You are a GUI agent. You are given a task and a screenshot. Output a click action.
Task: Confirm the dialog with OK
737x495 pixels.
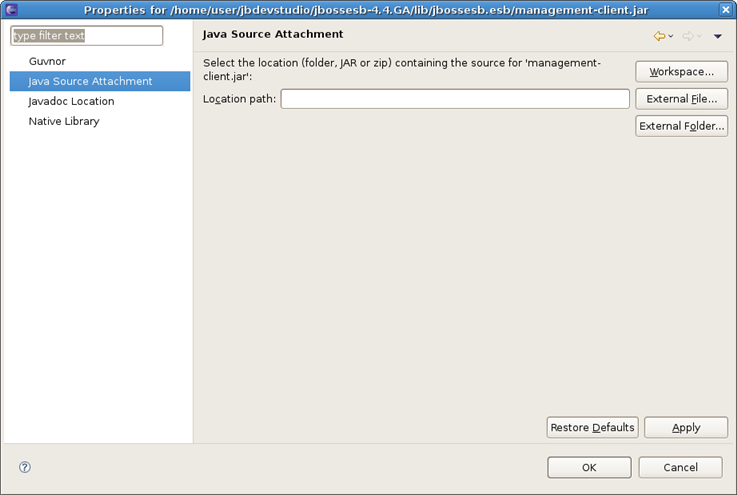[x=589, y=467]
